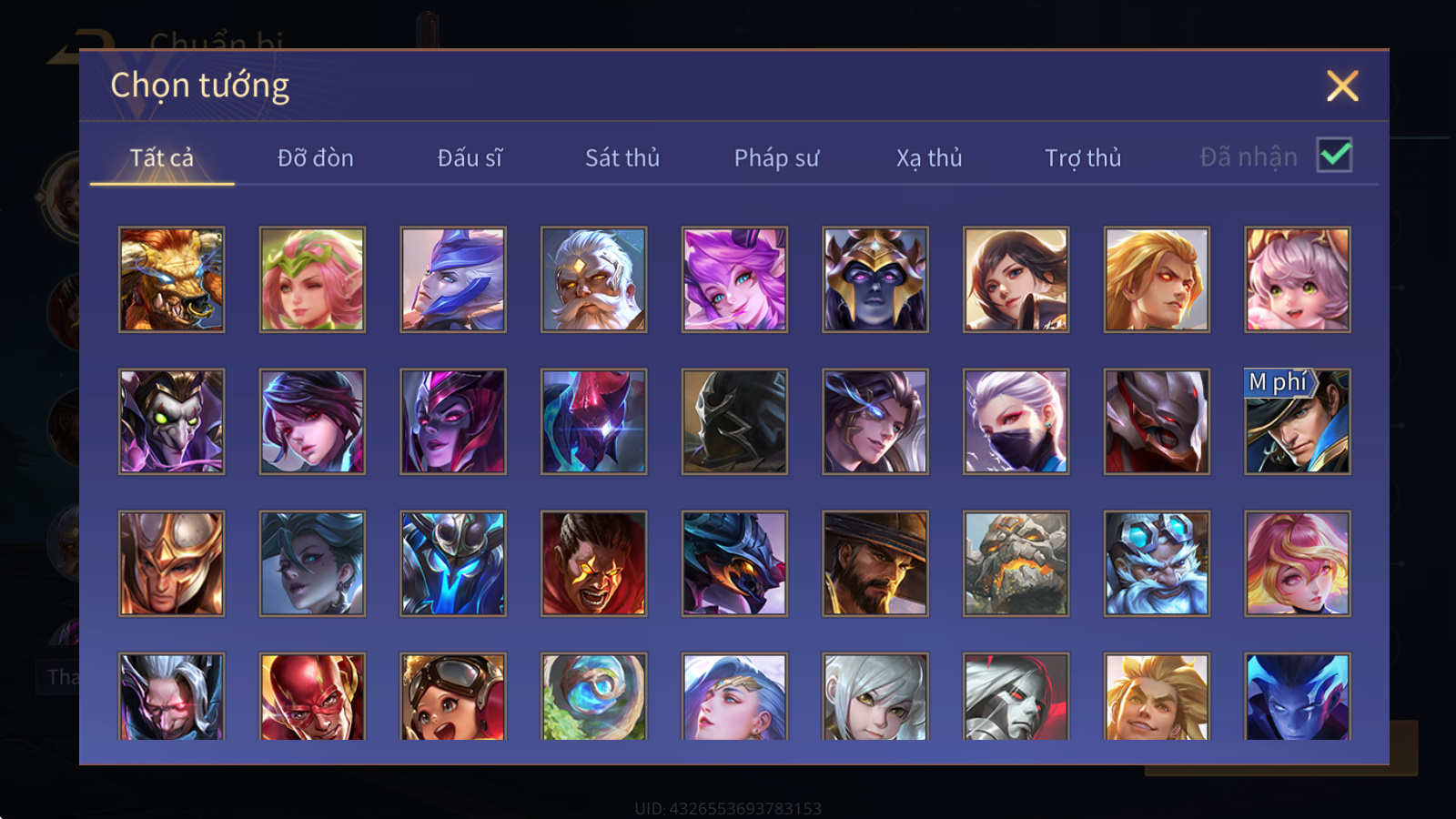
Task: Select the pink-haired girl with animal ears
Action: [x=1297, y=279]
